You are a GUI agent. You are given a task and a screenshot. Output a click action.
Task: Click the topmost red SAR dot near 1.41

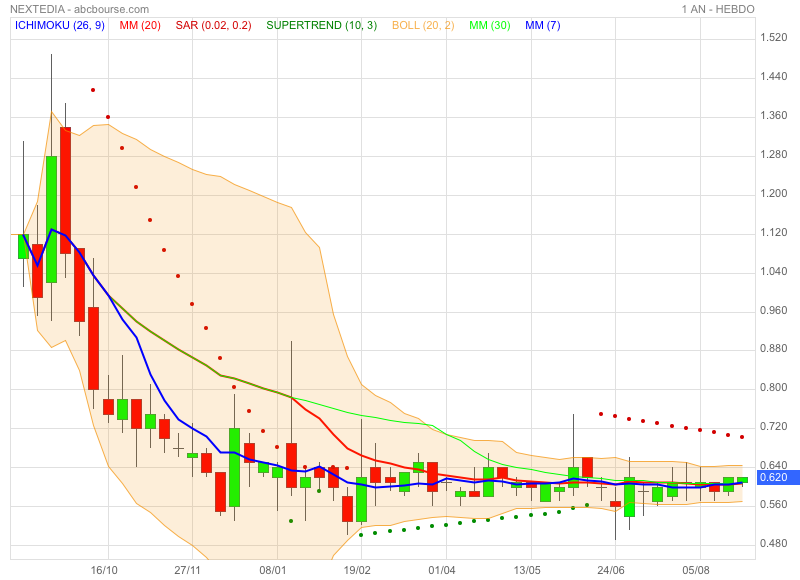point(93,90)
